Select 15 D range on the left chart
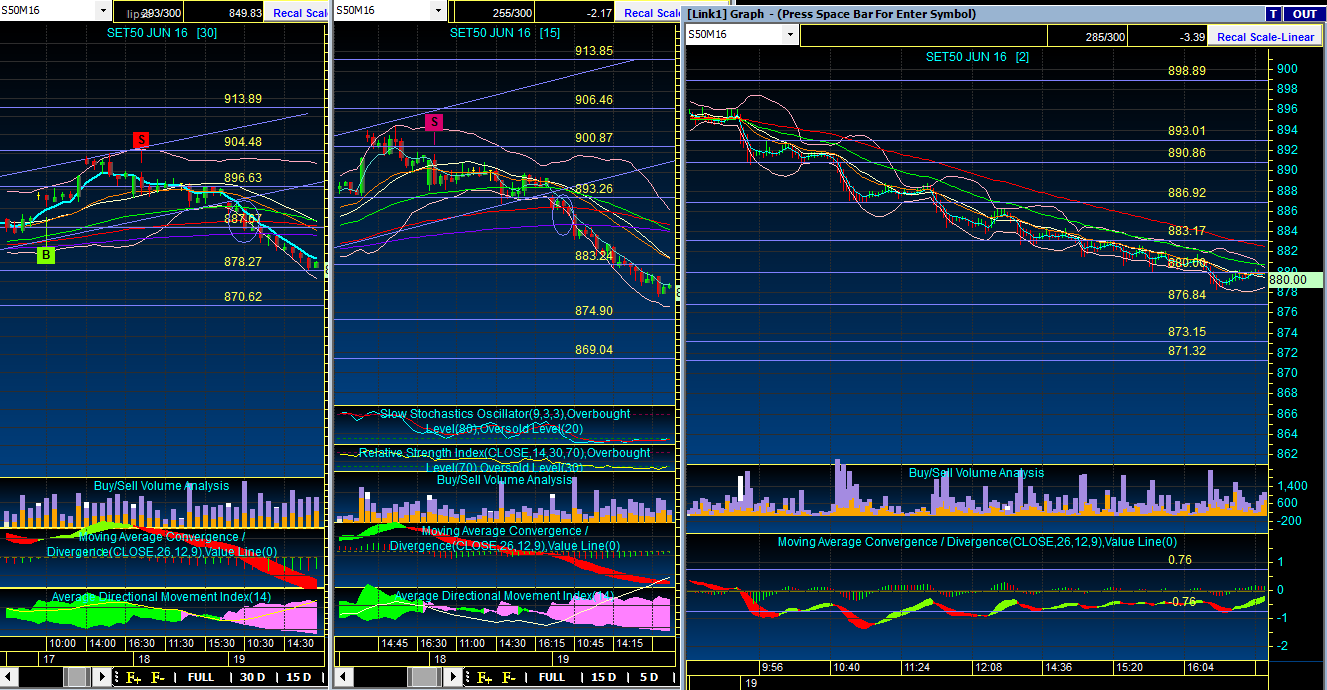The height and width of the screenshot is (690, 1327). 299,677
